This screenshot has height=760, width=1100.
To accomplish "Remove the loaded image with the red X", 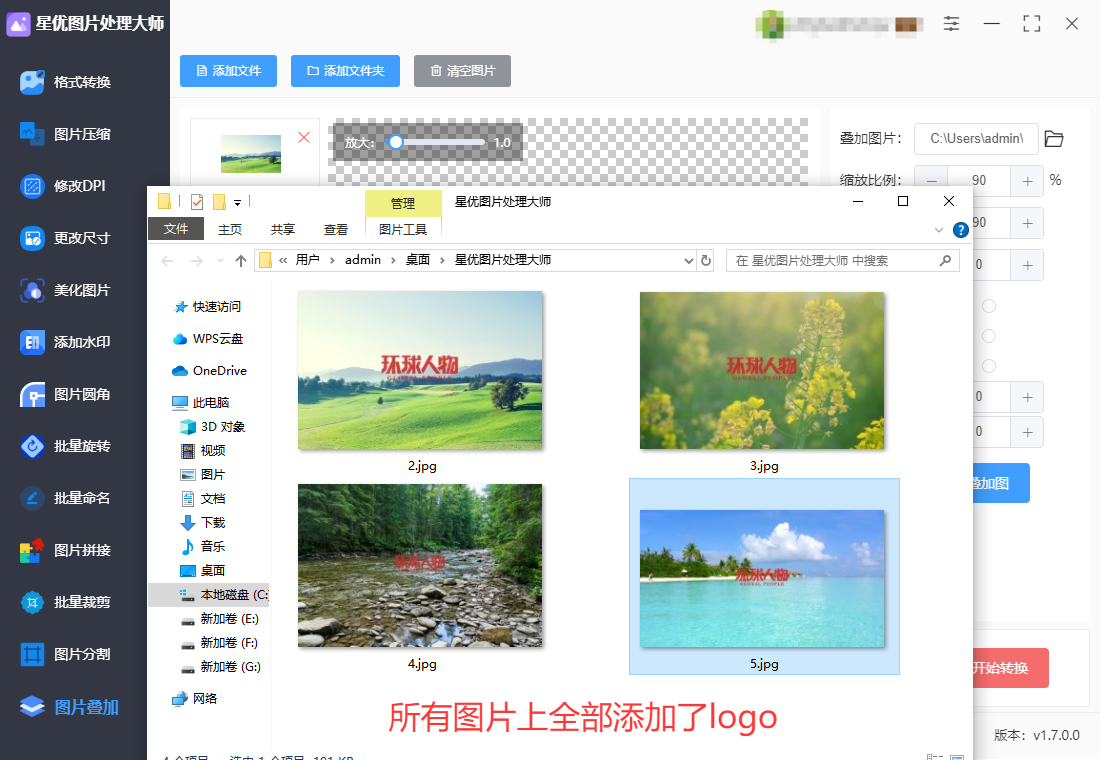I will coord(304,137).
